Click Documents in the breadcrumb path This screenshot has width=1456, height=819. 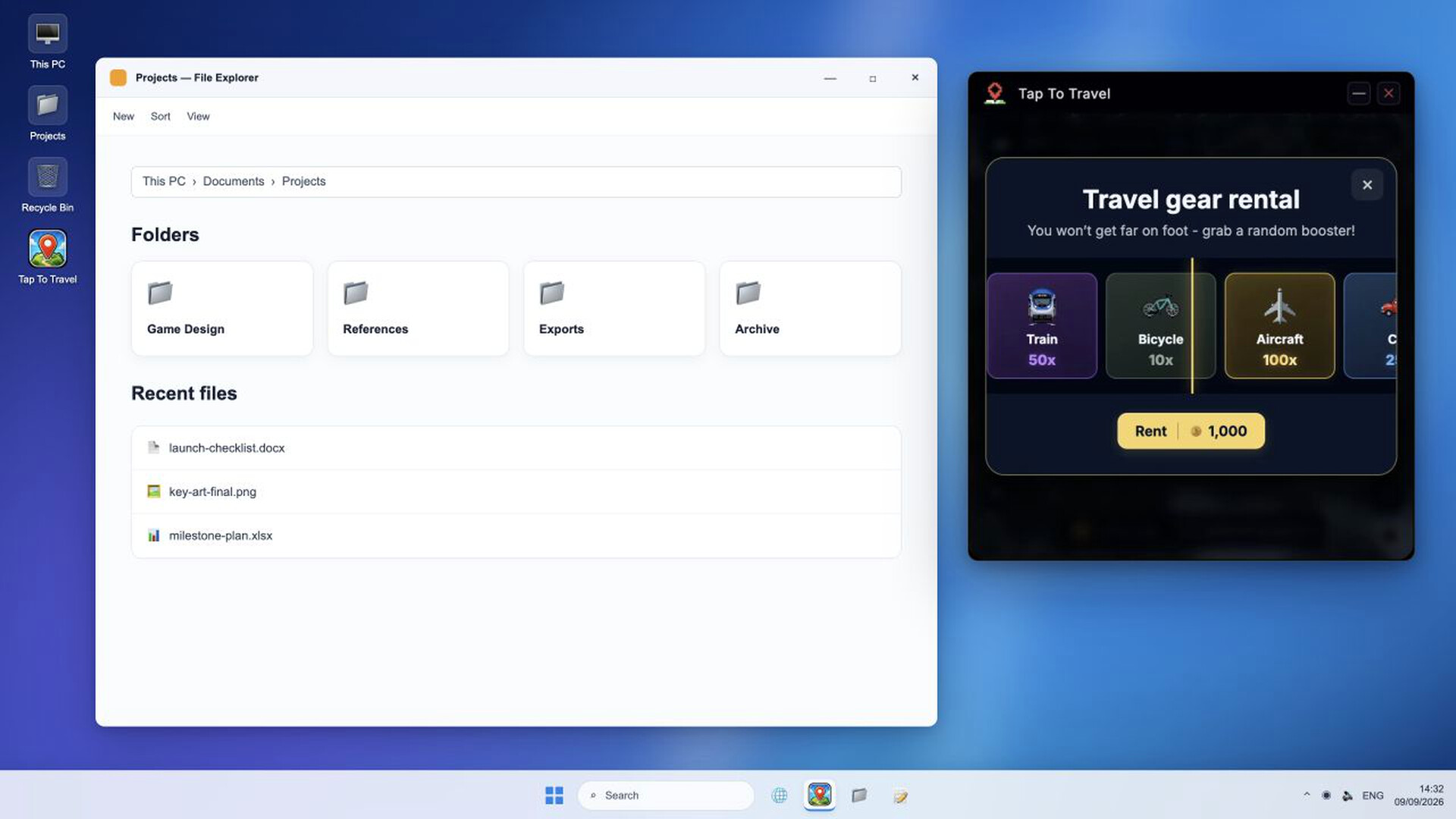(234, 181)
